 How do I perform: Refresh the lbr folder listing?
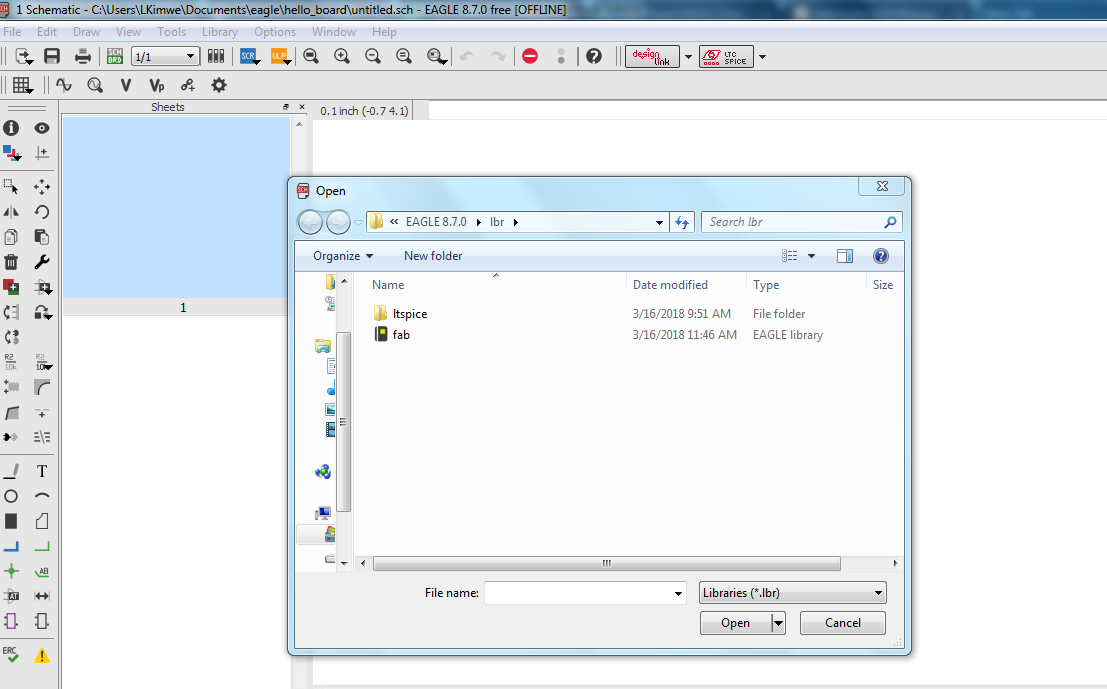682,222
